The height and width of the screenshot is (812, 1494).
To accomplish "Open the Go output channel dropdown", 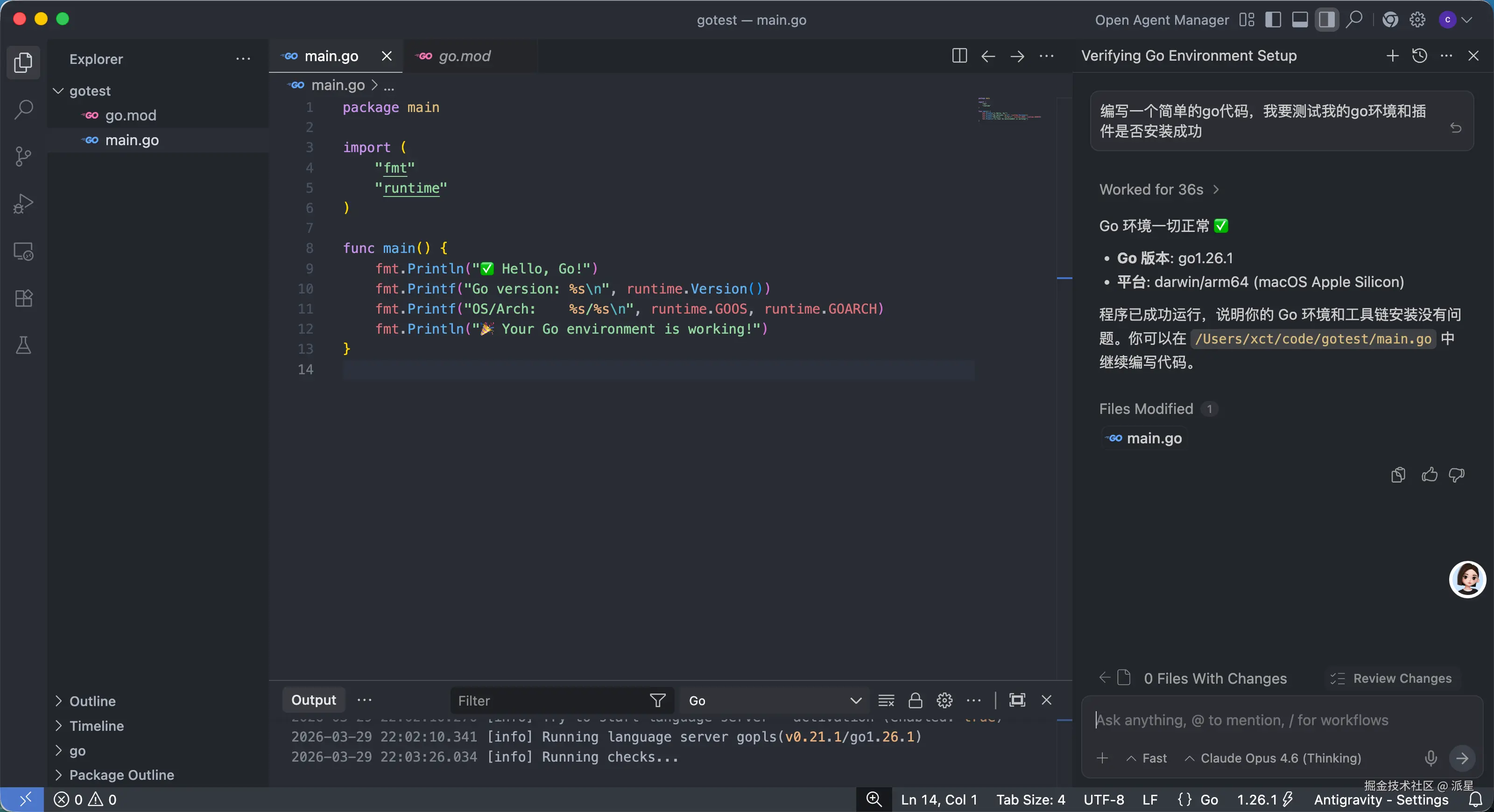I will pyautogui.click(x=774, y=700).
